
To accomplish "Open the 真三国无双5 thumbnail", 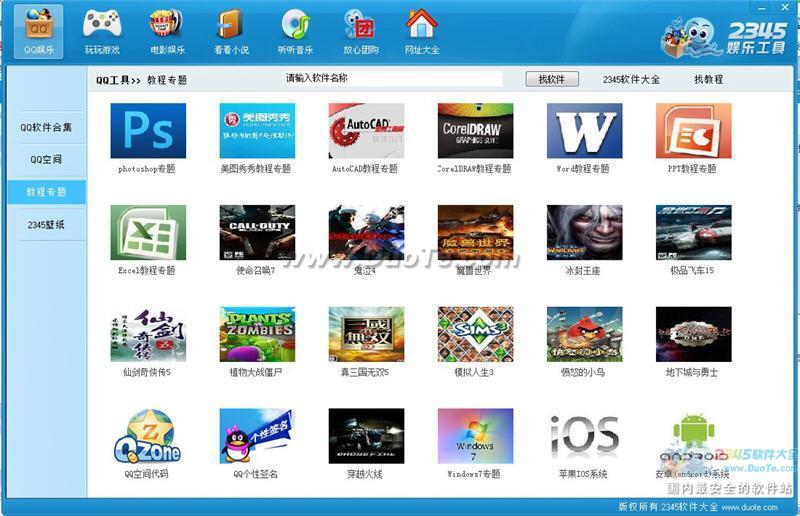I will click(366, 334).
